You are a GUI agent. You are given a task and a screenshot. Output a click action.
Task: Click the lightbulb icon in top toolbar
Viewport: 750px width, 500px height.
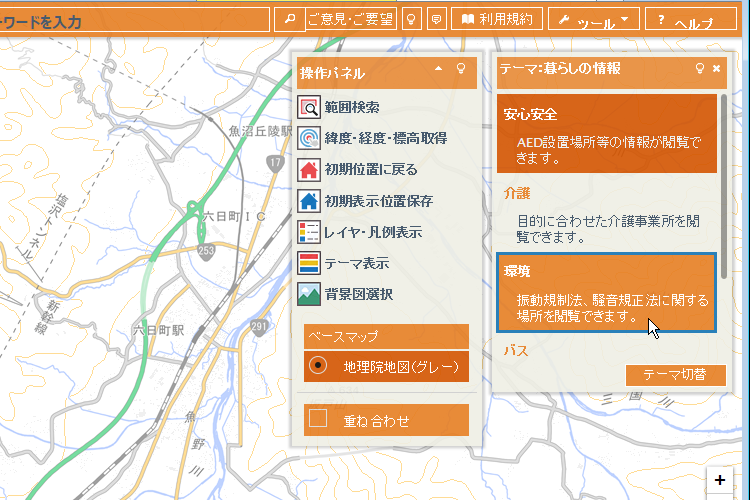[x=411, y=19]
